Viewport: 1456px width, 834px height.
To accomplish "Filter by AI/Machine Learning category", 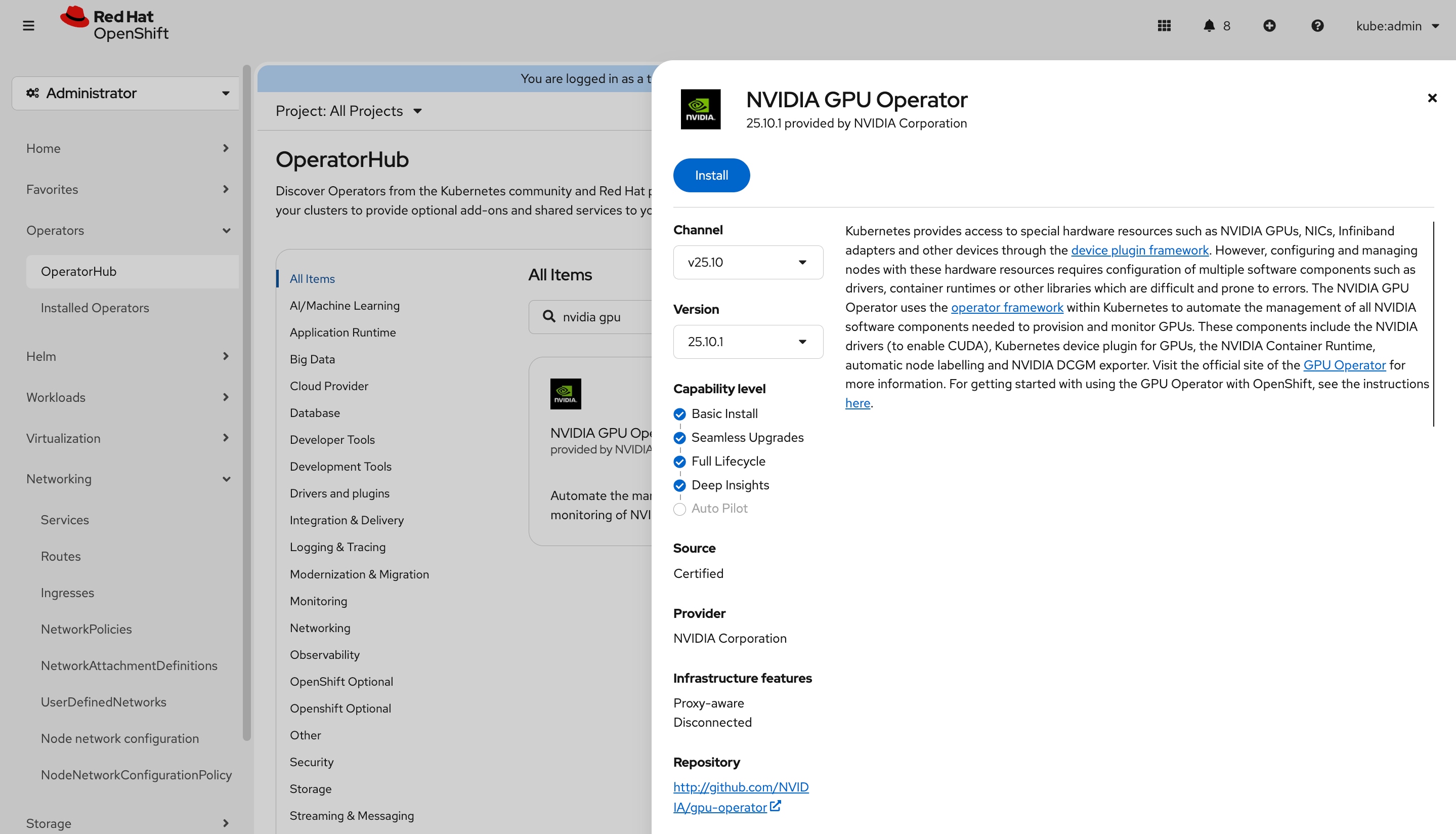I will point(345,305).
